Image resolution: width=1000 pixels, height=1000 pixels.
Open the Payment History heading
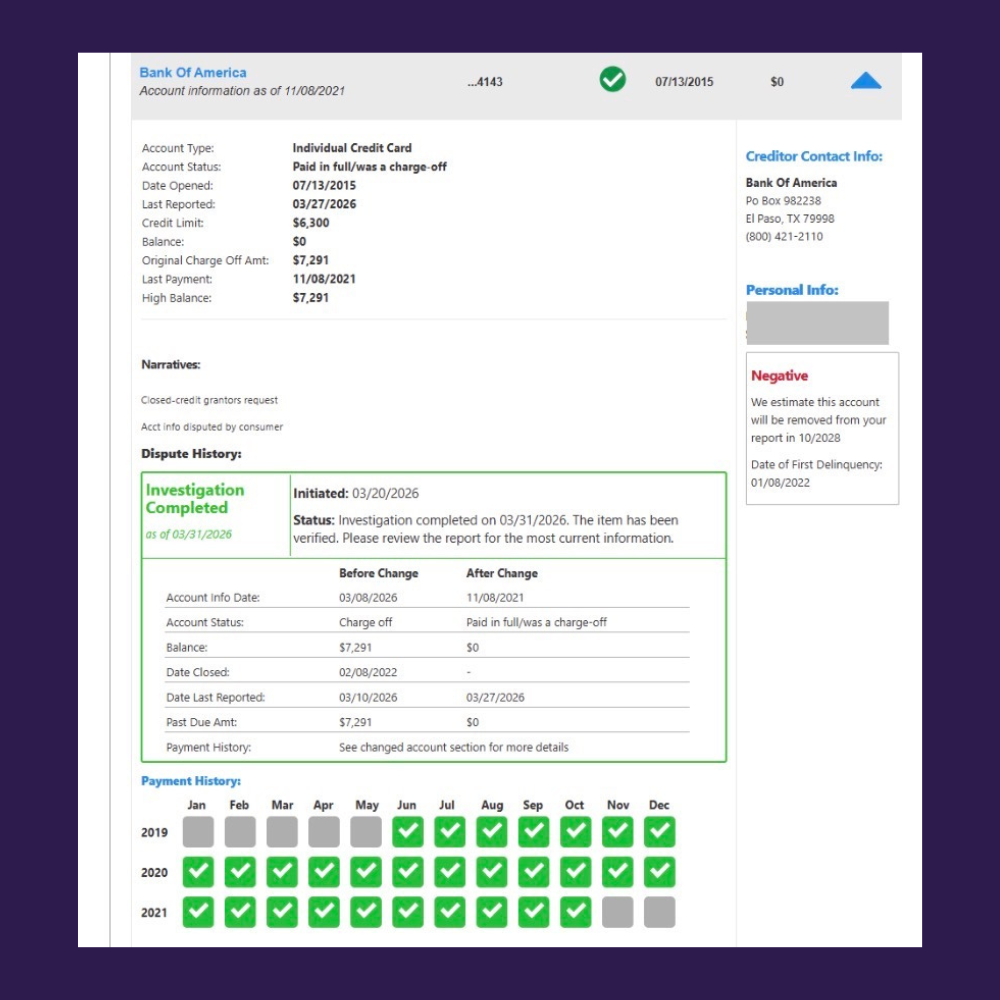[191, 781]
